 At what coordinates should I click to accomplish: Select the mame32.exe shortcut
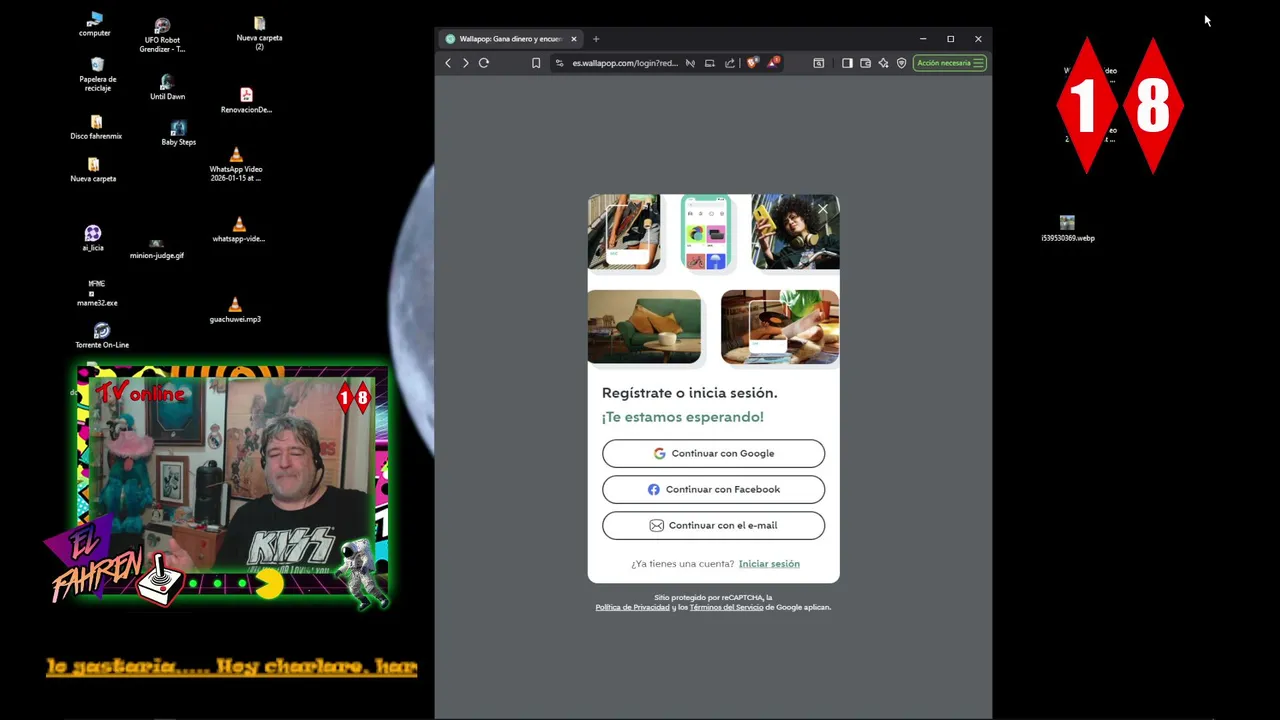click(97, 292)
